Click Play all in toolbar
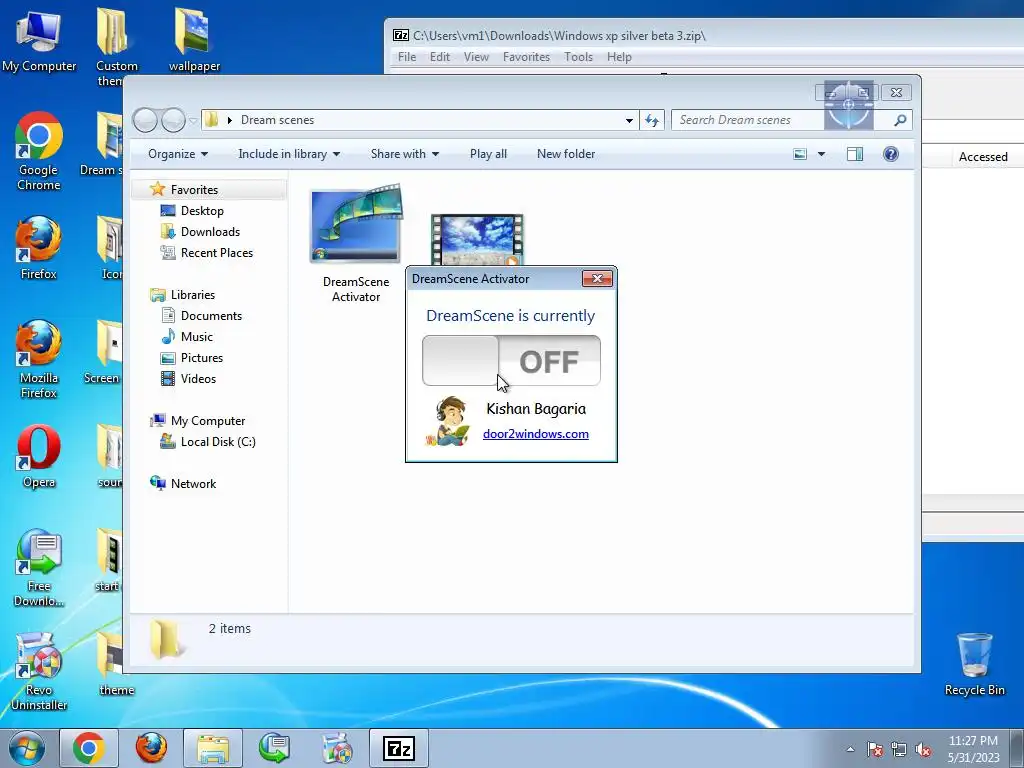 pyautogui.click(x=488, y=154)
